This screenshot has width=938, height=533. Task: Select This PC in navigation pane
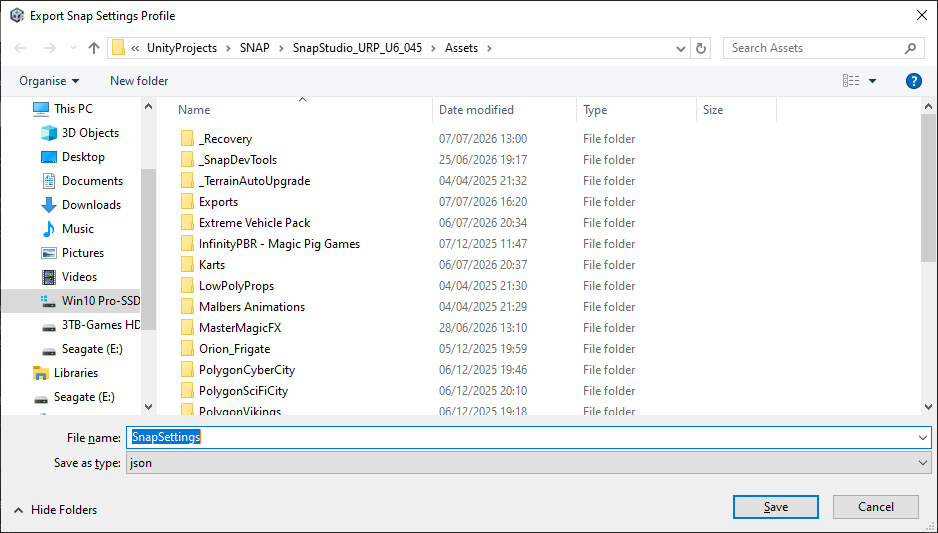coord(63,108)
